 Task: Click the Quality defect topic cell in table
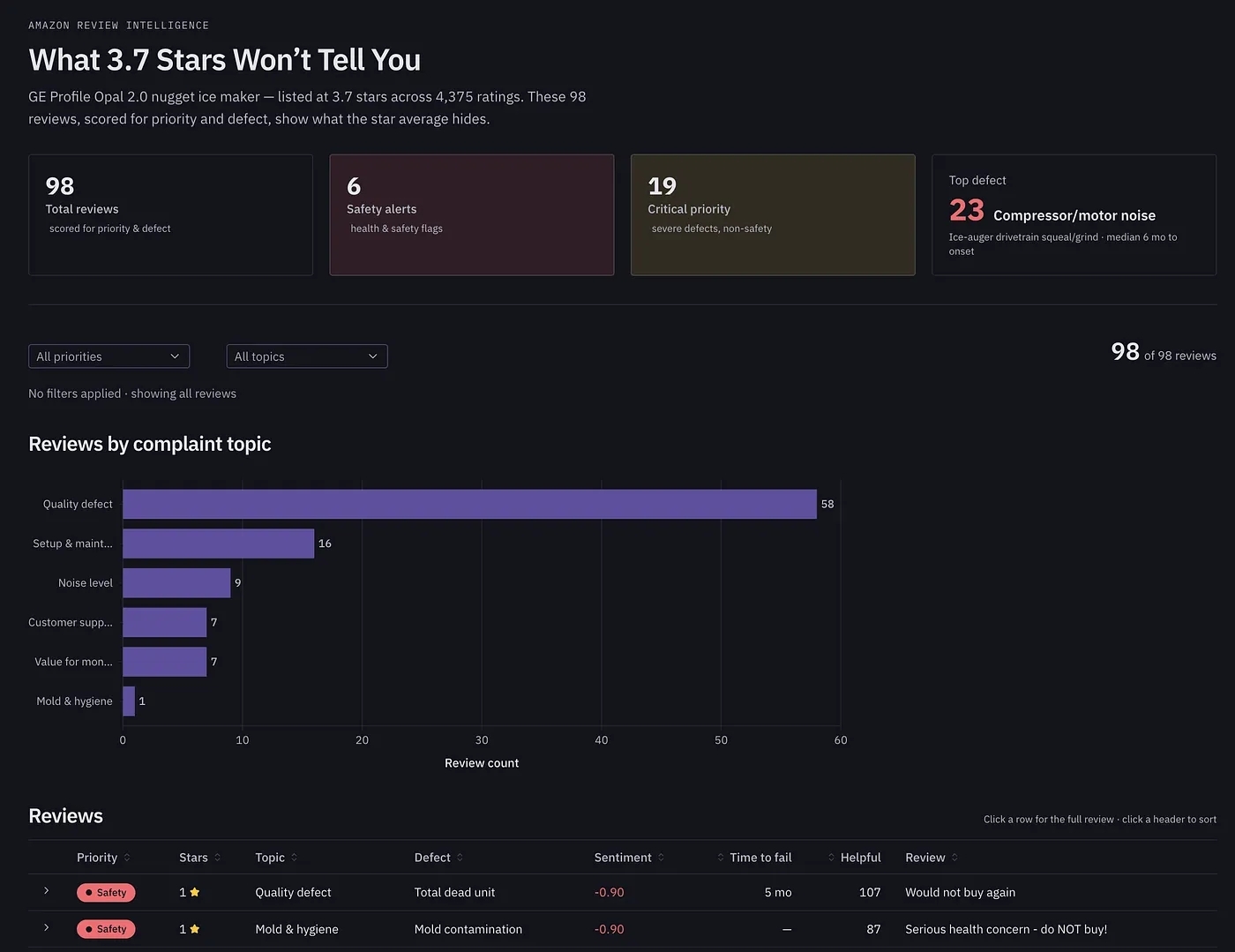pos(293,892)
